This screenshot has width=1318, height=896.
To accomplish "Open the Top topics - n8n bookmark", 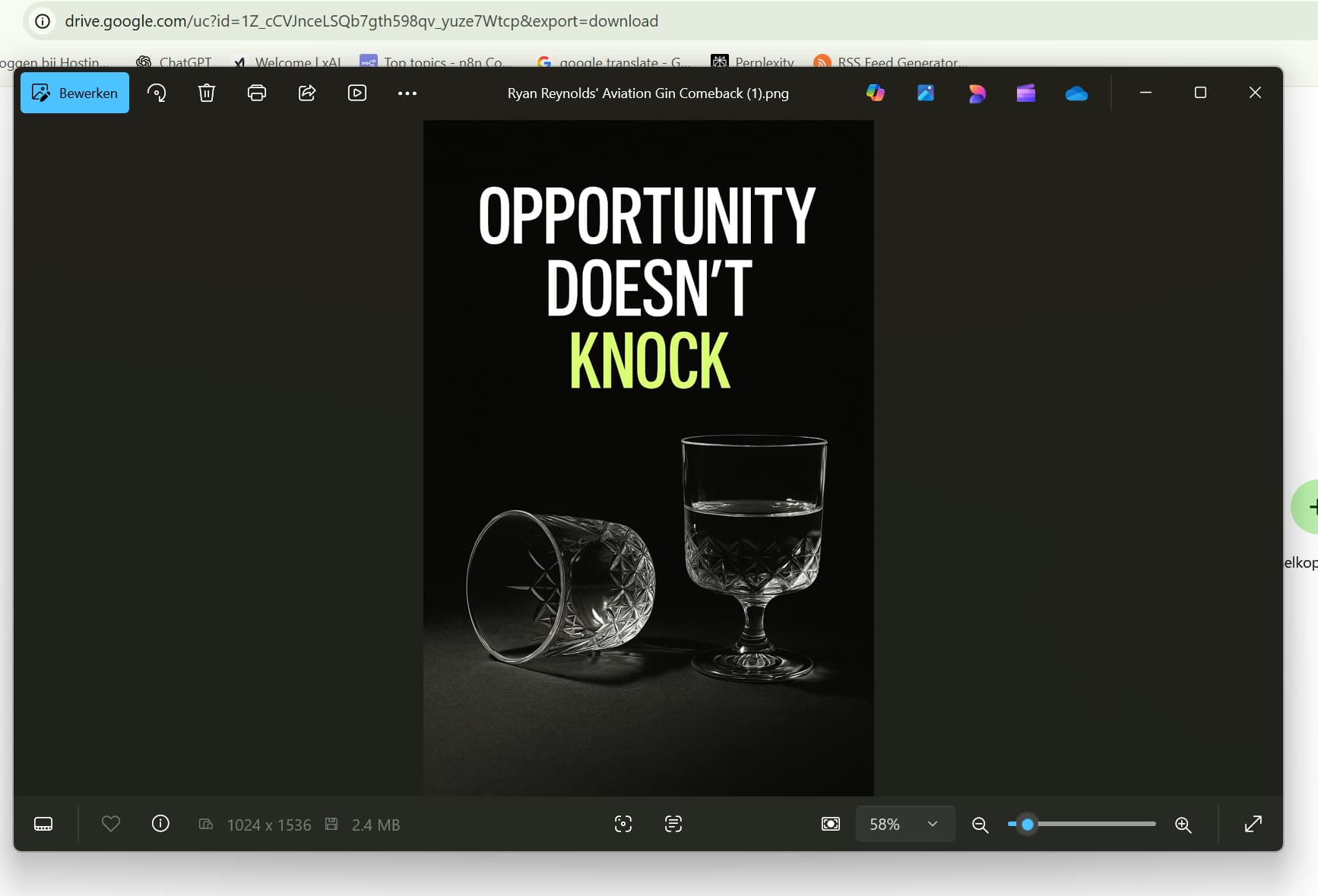I will point(436,62).
